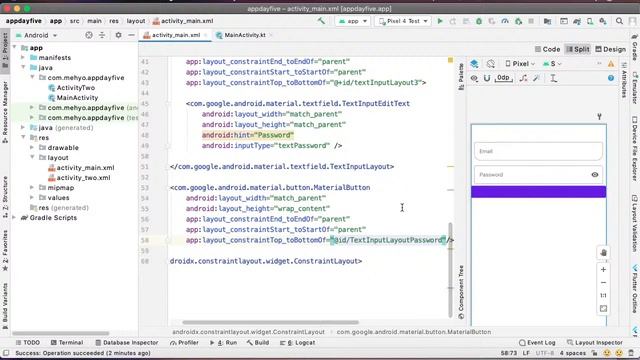Click the orientation rotate icon in preview
Viewport: 640px width, 360px height.
tap(491, 64)
